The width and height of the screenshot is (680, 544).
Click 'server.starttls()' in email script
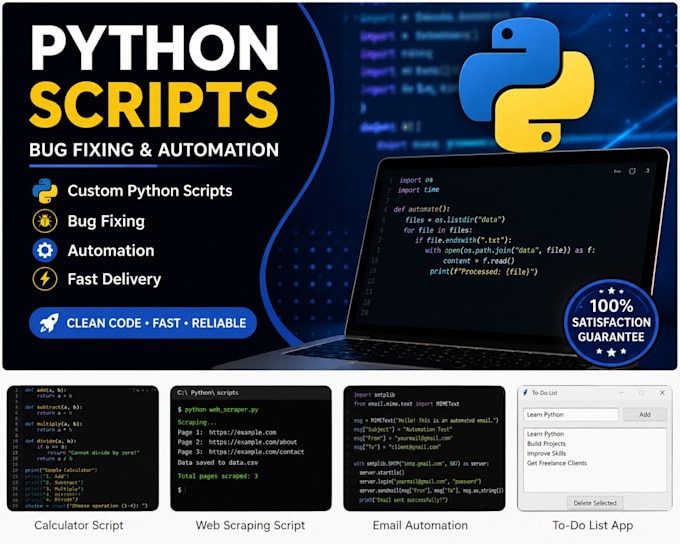(382, 472)
